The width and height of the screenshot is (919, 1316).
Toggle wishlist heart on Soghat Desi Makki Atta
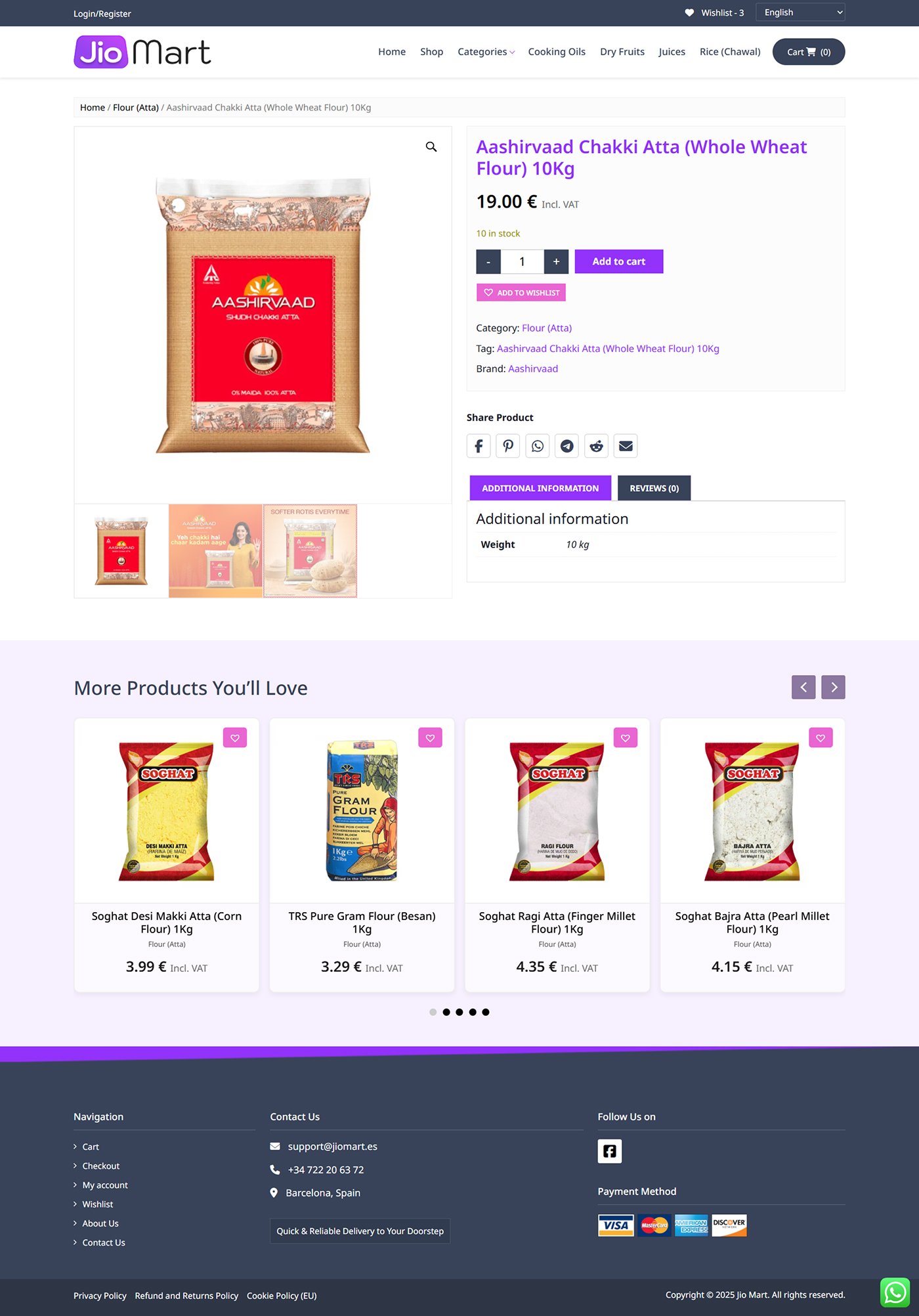[235, 738]
